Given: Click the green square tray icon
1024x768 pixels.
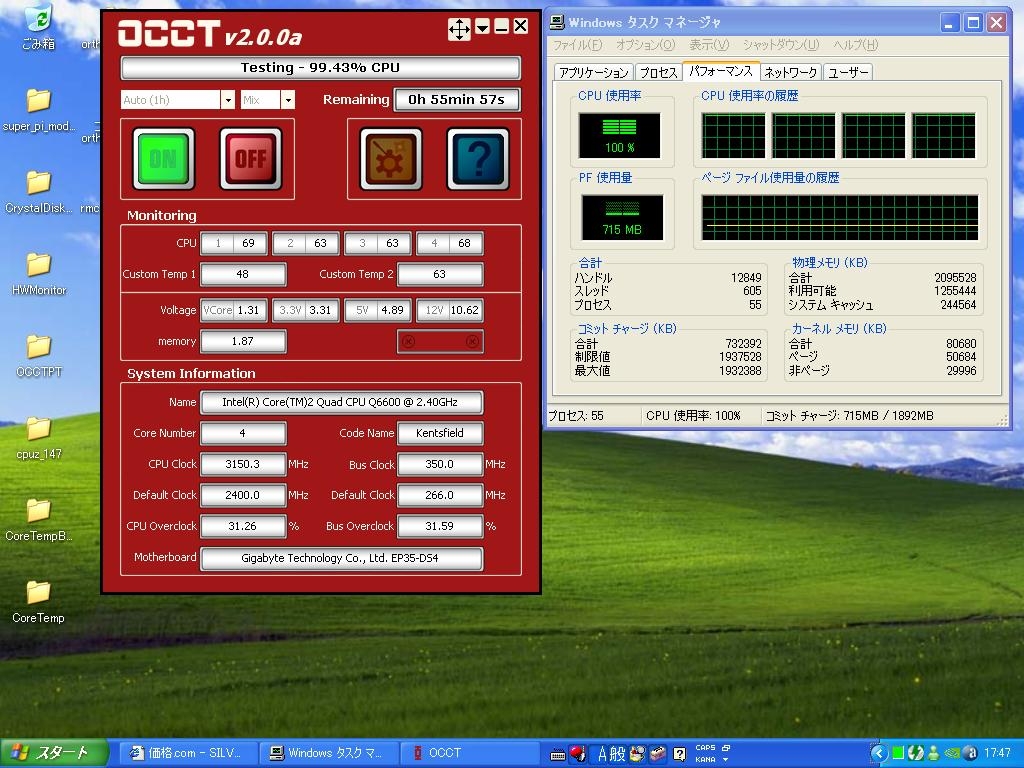Looking at the screenshot, I should pos(898,753).
